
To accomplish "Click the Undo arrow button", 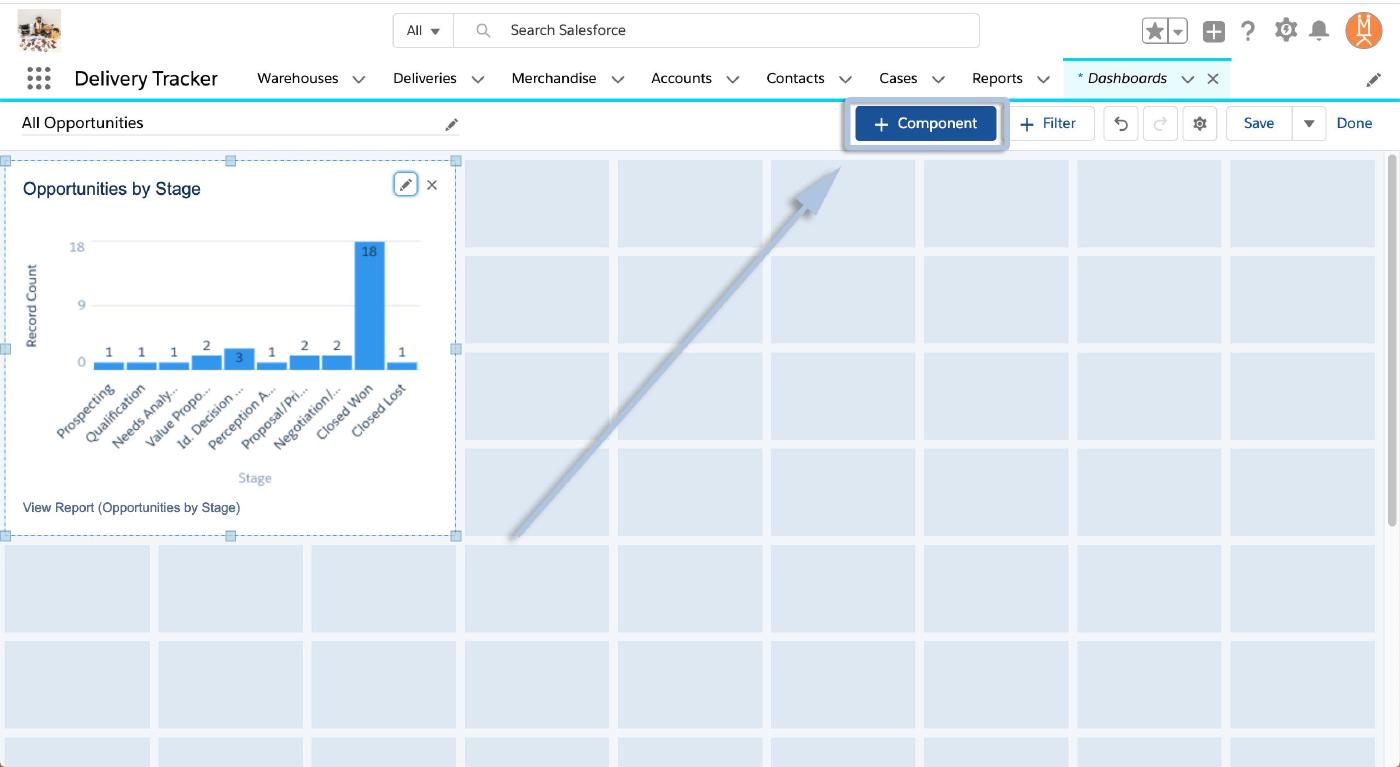I will tap(1121, 124).
